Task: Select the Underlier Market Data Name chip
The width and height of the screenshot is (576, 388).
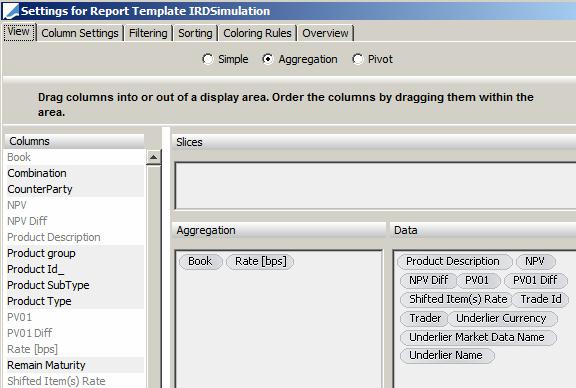Action: [478, 337]
